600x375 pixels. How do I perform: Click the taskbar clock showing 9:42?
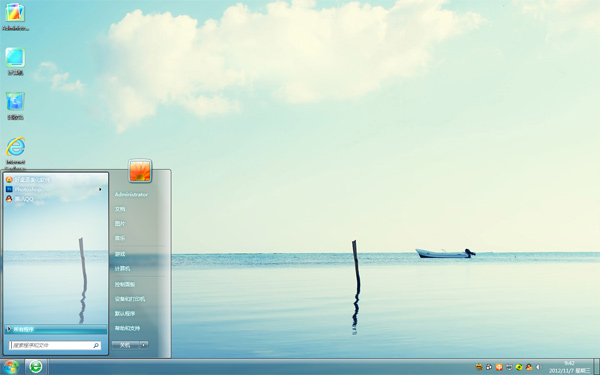569,367
